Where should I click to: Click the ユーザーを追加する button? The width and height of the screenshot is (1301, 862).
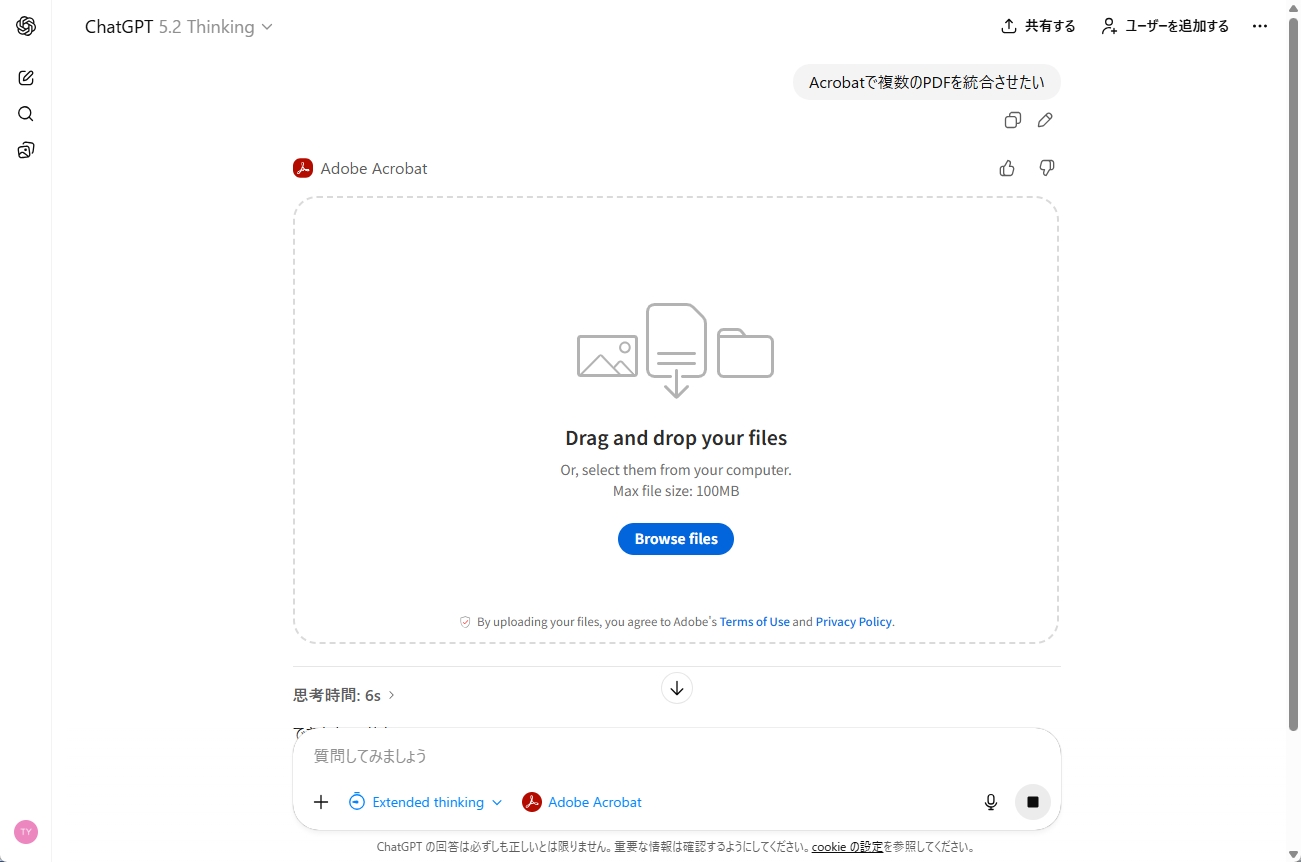[1165, 26]
